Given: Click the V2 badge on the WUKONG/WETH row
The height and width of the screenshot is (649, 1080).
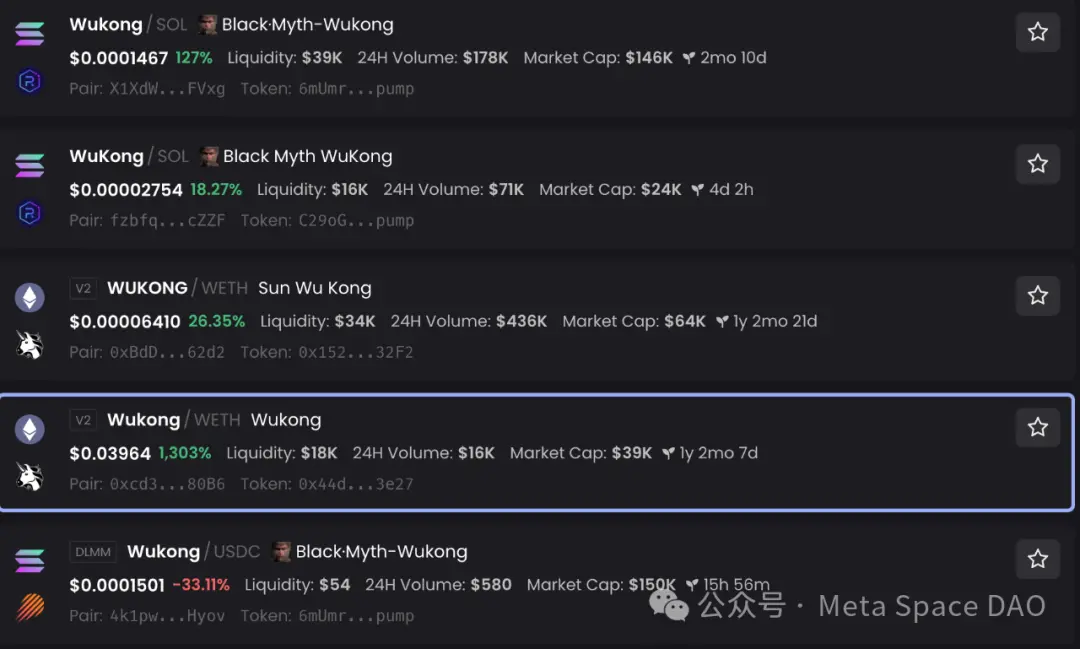Looking at the screenshot, I should 83,287.
